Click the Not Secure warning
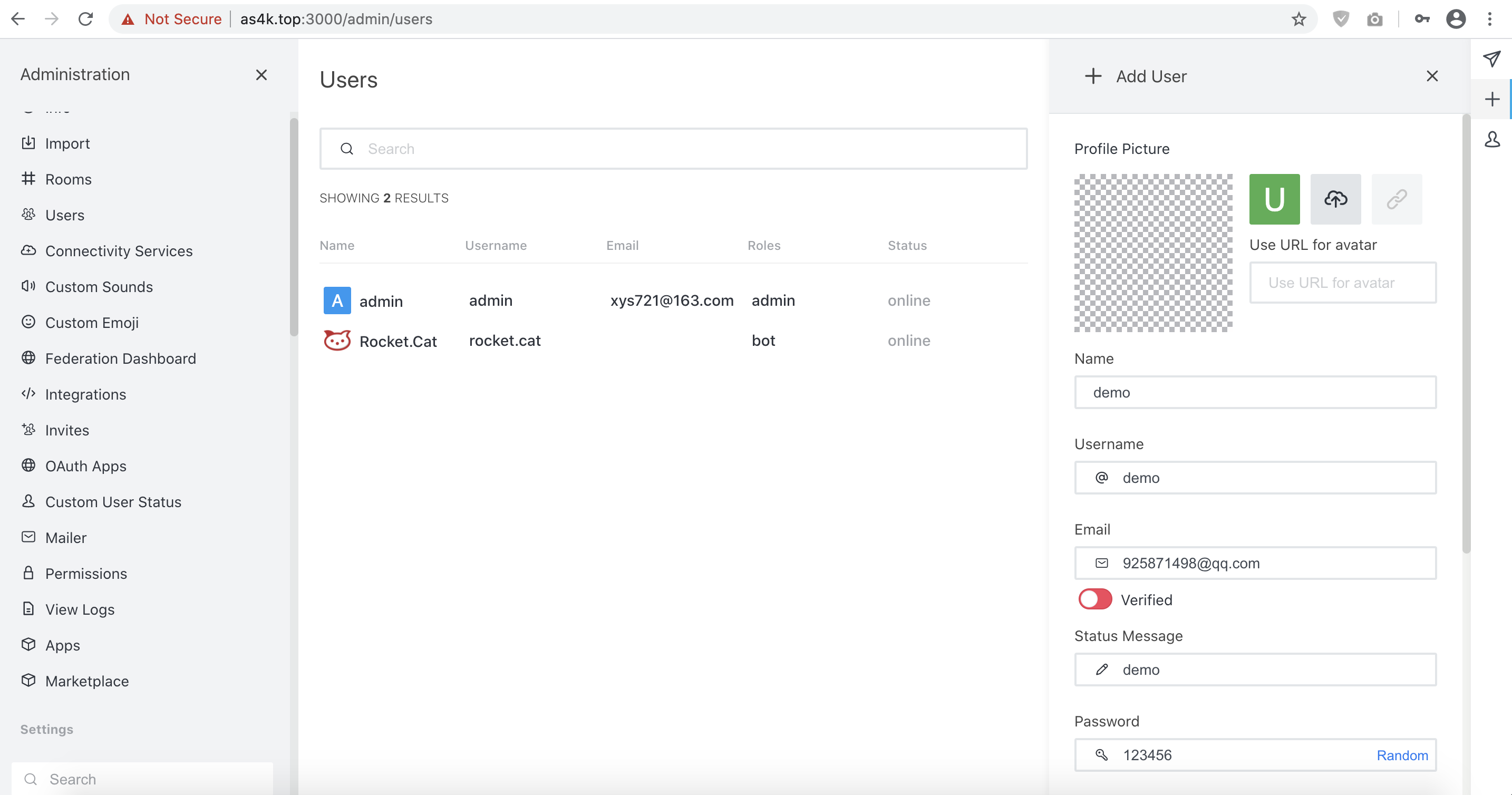The height and width of the screenshot is (795, 1512). tap(171, 19)
